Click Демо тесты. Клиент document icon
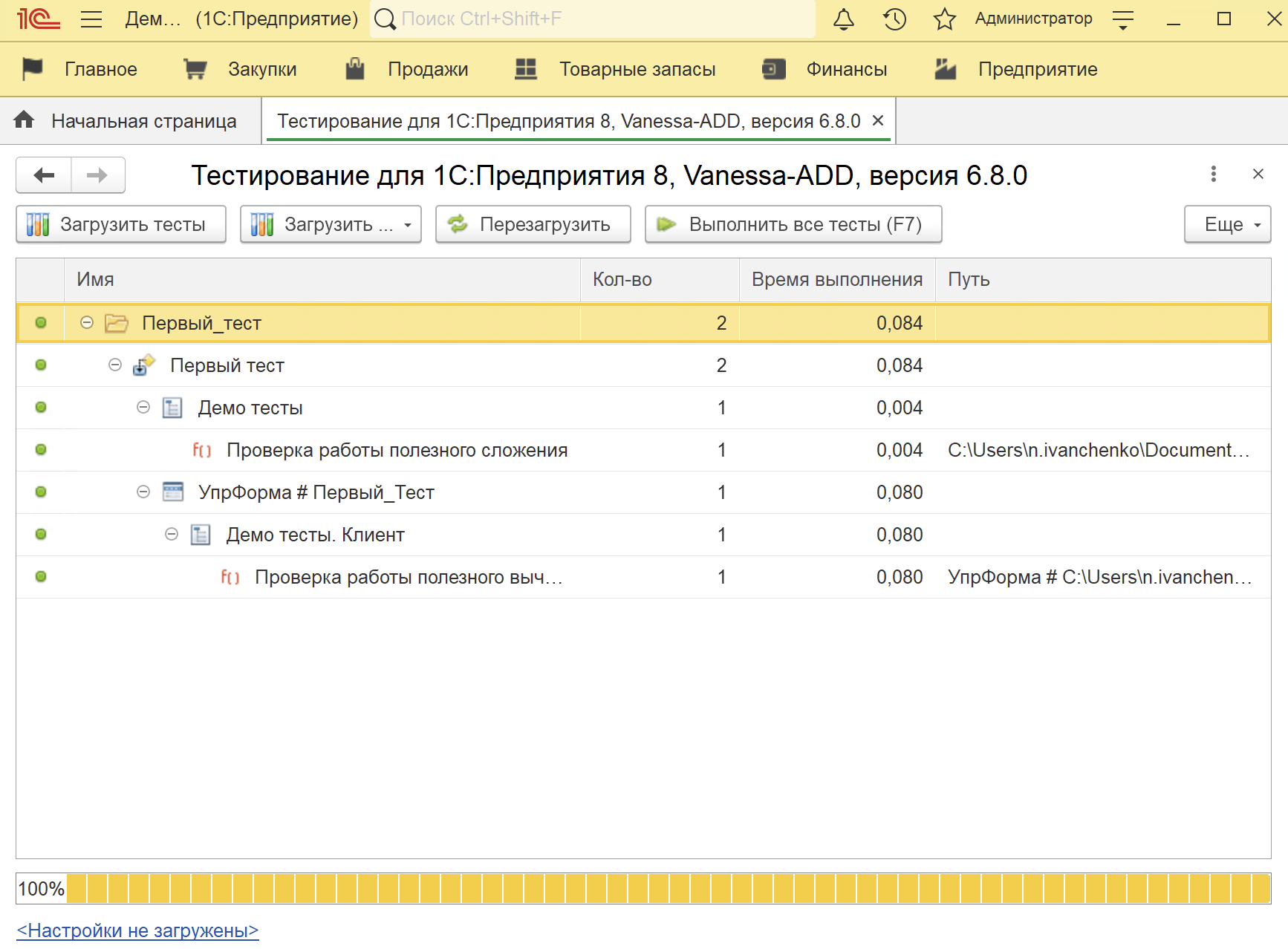 [201, 535]
